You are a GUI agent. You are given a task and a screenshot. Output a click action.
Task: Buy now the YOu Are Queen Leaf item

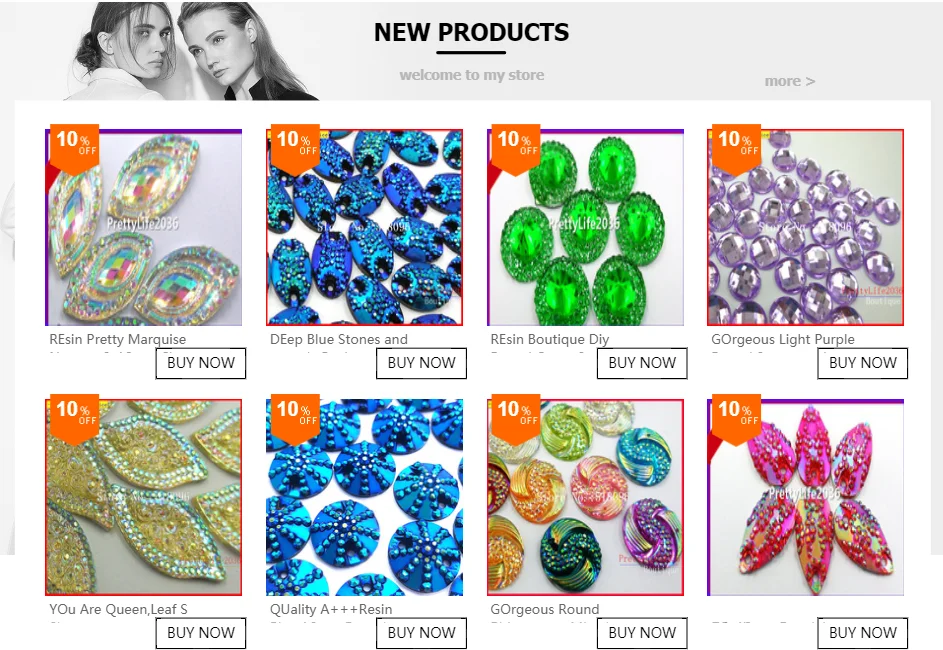[201, 633]
